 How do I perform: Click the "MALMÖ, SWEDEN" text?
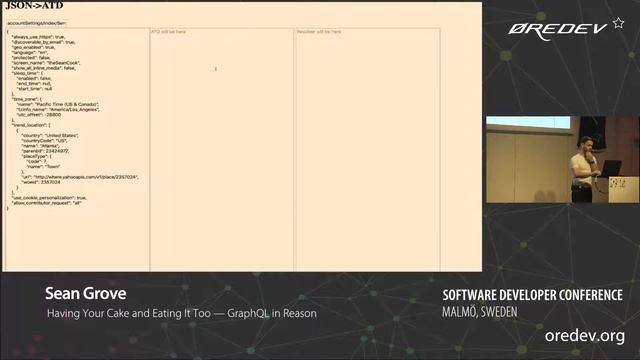click(x=480, y=312)
